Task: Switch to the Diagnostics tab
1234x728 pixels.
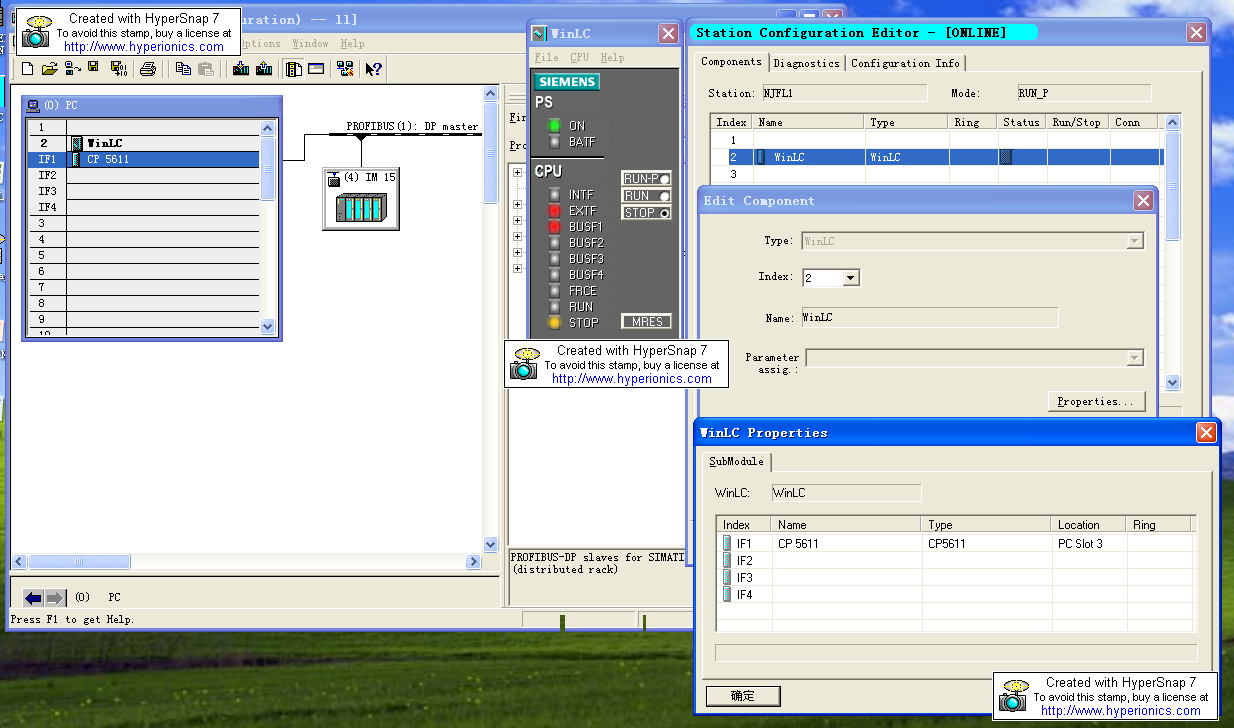Action: tap(806, 63)
